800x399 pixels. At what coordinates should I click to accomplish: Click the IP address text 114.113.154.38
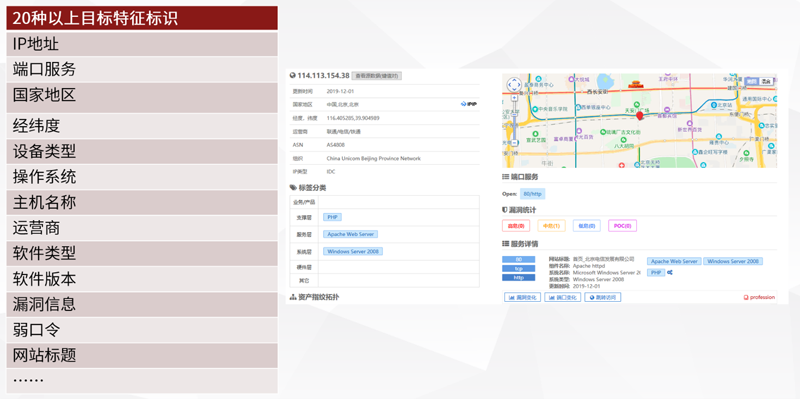323,76
